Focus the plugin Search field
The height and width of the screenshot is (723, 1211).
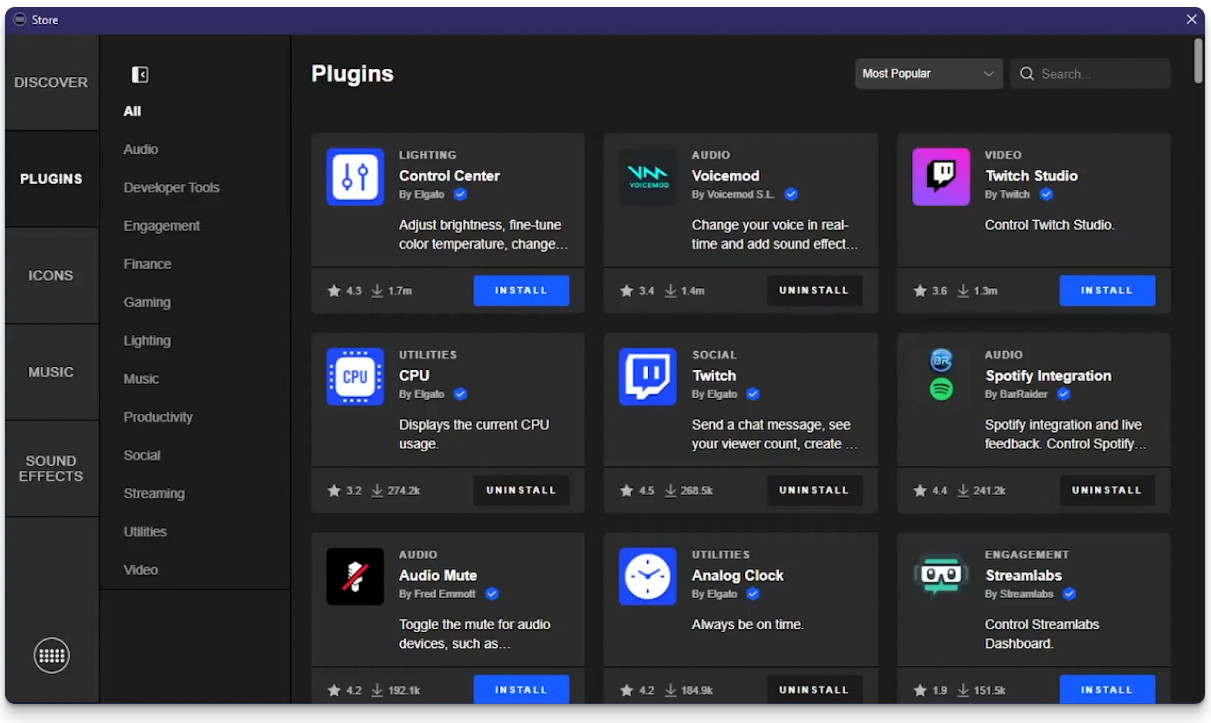(1090, 74)
